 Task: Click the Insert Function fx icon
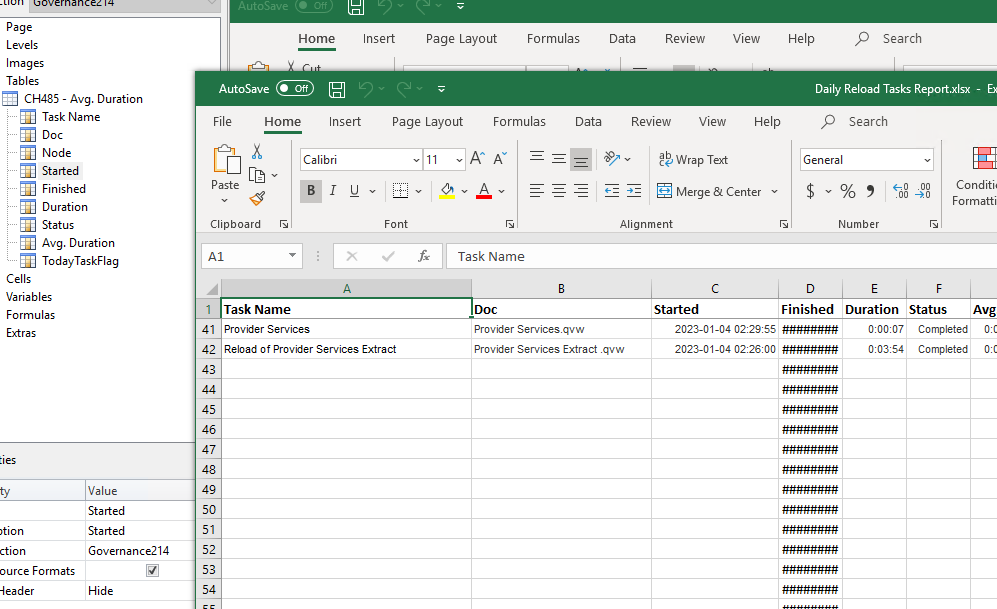pyautogui.click(x=424, y=256)
